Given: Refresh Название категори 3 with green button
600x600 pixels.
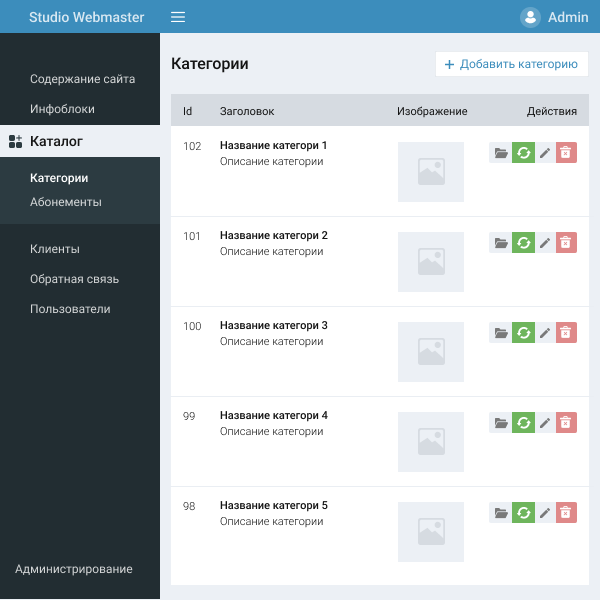Looking at the screenshot, I should (523, 333).
